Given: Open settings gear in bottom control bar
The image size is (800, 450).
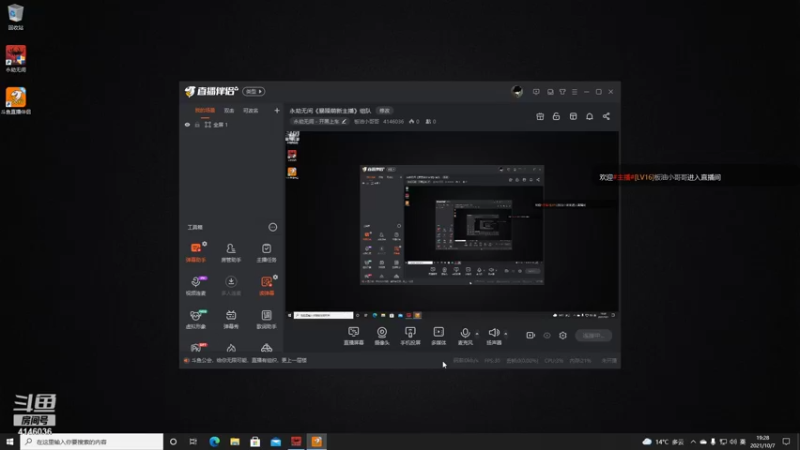Looking at the screenshot, I should (x=563, y=335).
